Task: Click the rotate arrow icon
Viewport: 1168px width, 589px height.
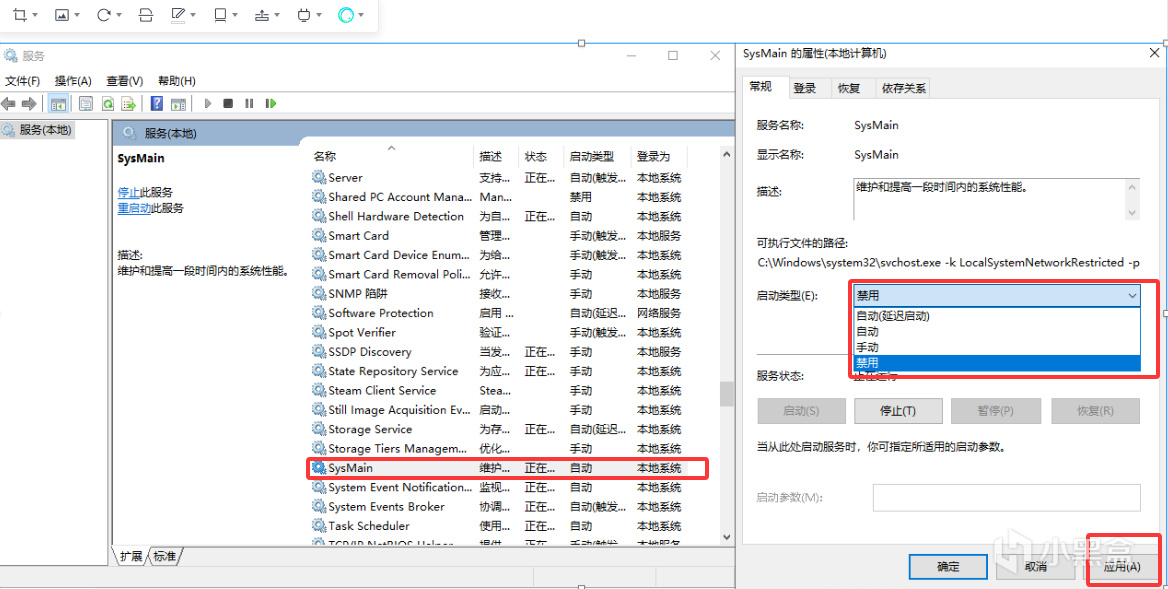Action: click(x=103, y=14)
